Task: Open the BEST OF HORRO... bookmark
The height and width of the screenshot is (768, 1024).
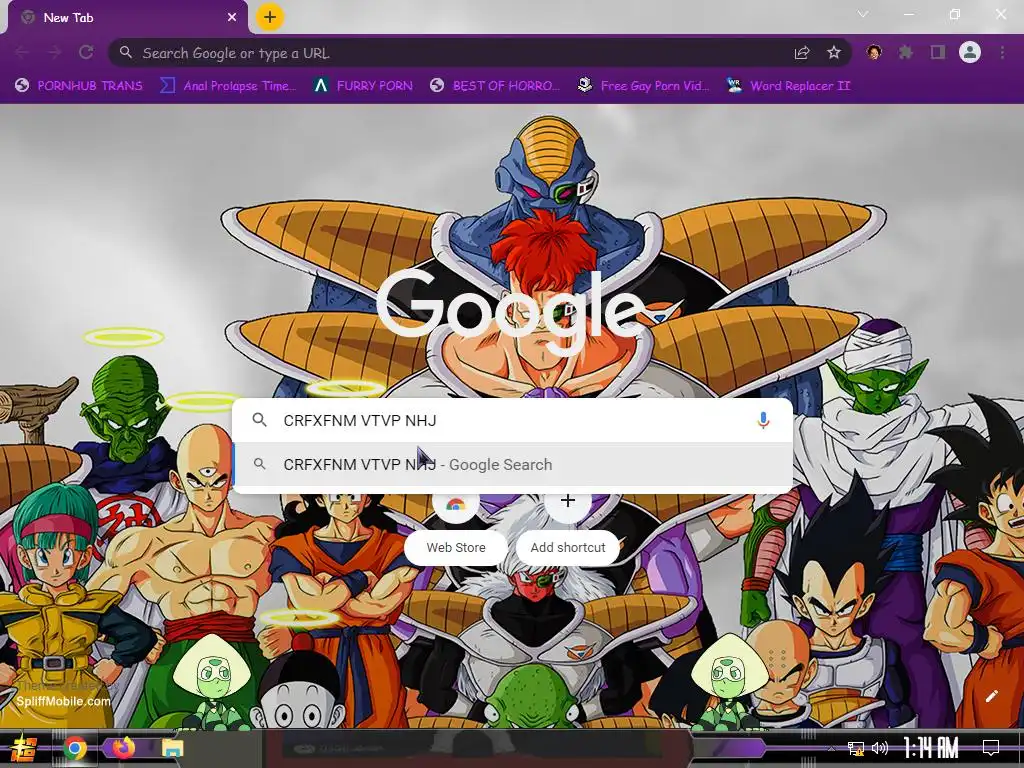Action: tap(495, 86)
